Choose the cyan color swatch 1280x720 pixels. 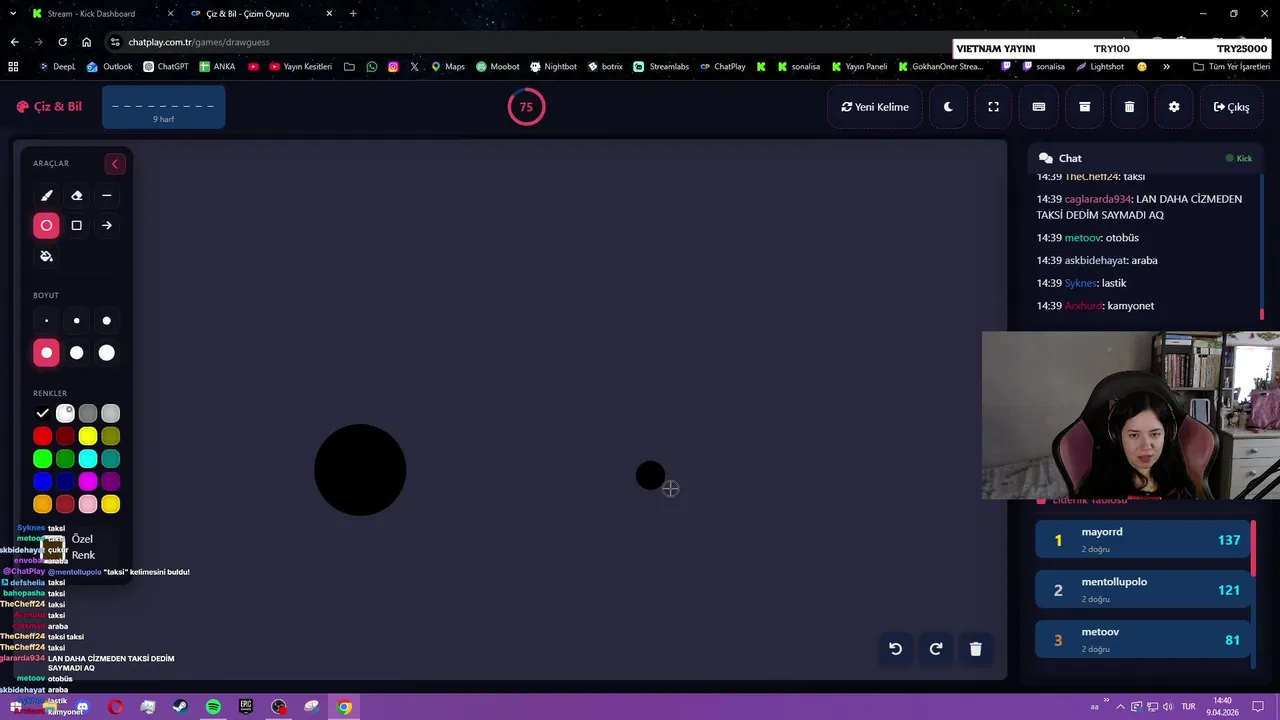click(88, 459)
